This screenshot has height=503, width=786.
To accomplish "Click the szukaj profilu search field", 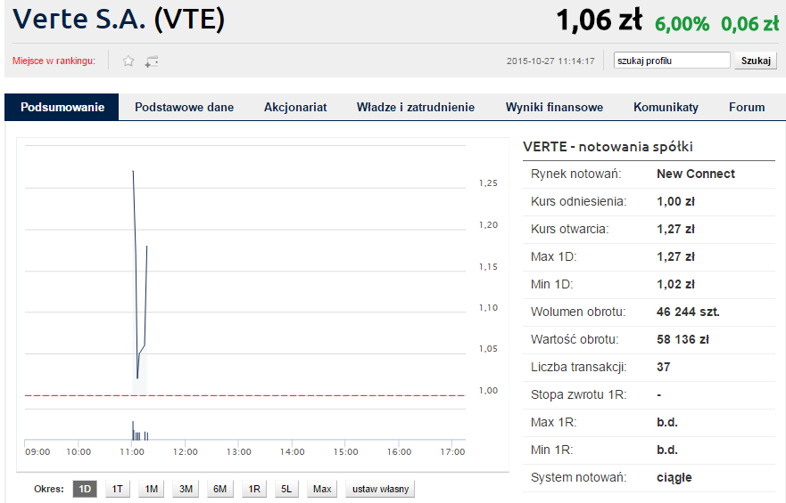I will pyautogui.click(x=672, y=61).
